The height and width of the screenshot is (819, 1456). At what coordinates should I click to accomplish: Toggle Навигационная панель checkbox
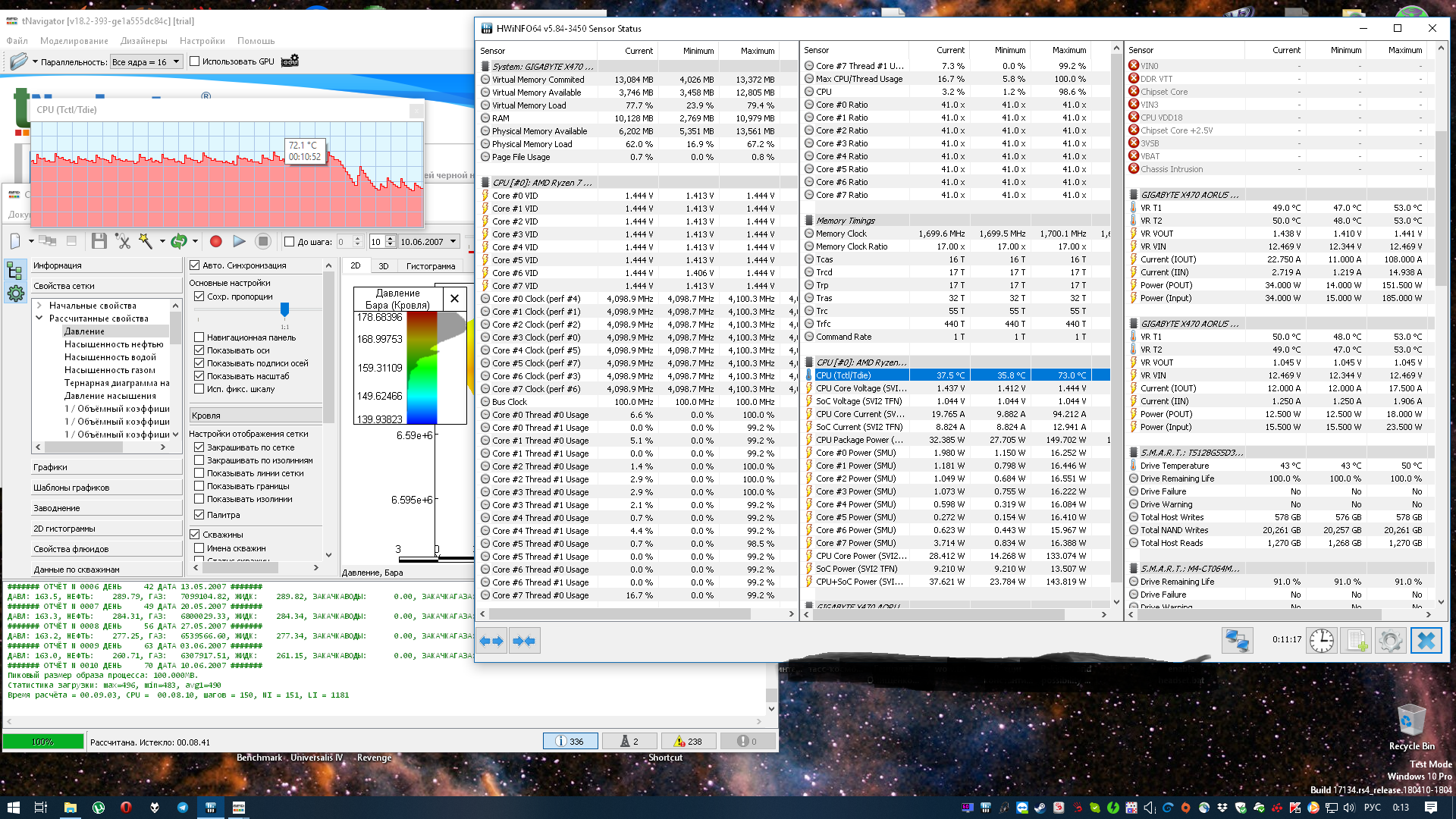click(199, 337)
